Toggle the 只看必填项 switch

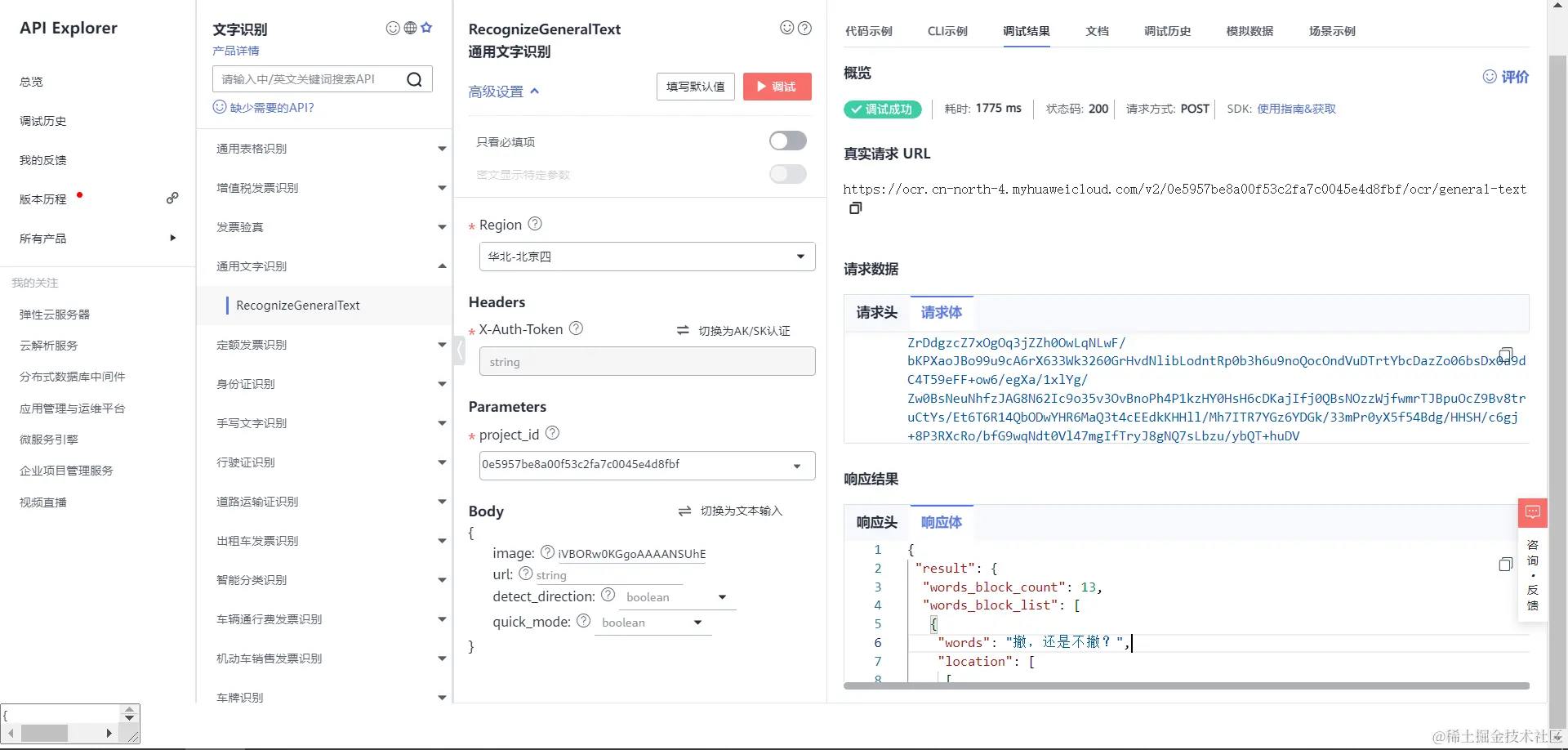pos(788,141)
